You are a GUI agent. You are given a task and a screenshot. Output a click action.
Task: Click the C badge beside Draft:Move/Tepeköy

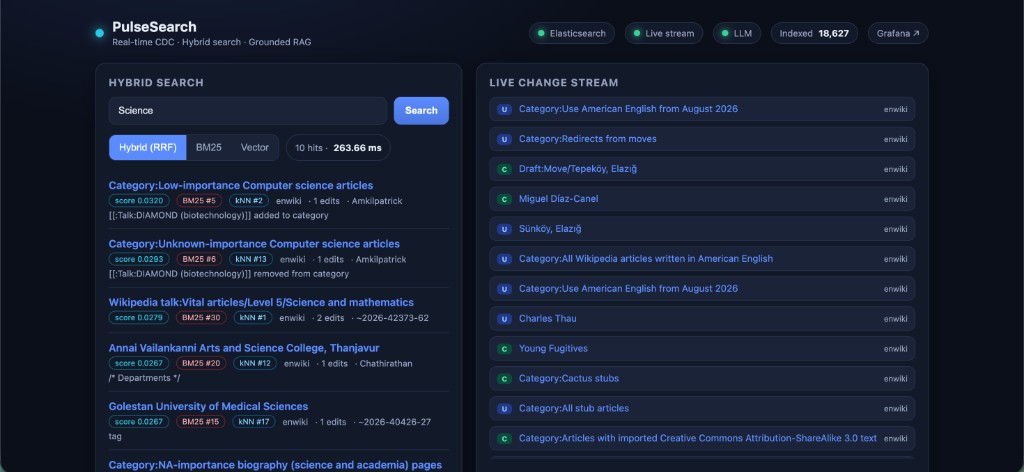click(504, 169)
